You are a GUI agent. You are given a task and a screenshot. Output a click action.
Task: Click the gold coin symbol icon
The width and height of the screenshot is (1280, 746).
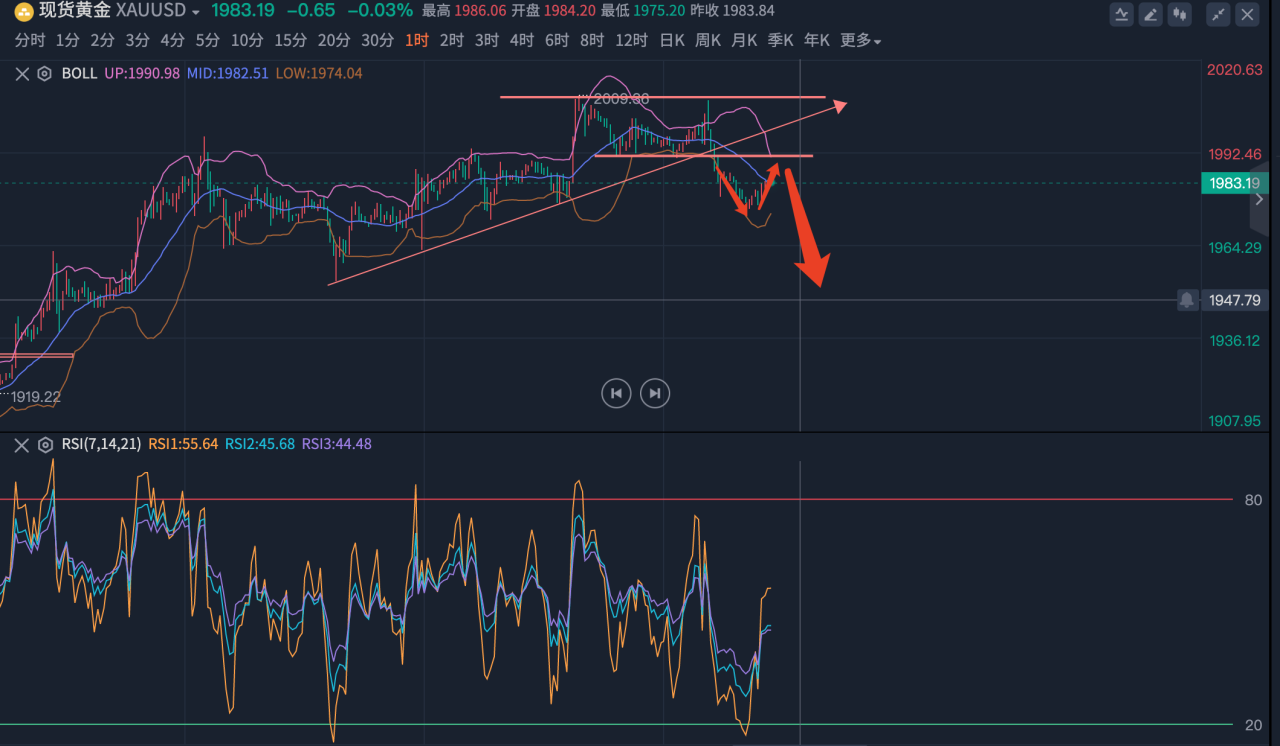pyautogui.click(x=23, y=12)
